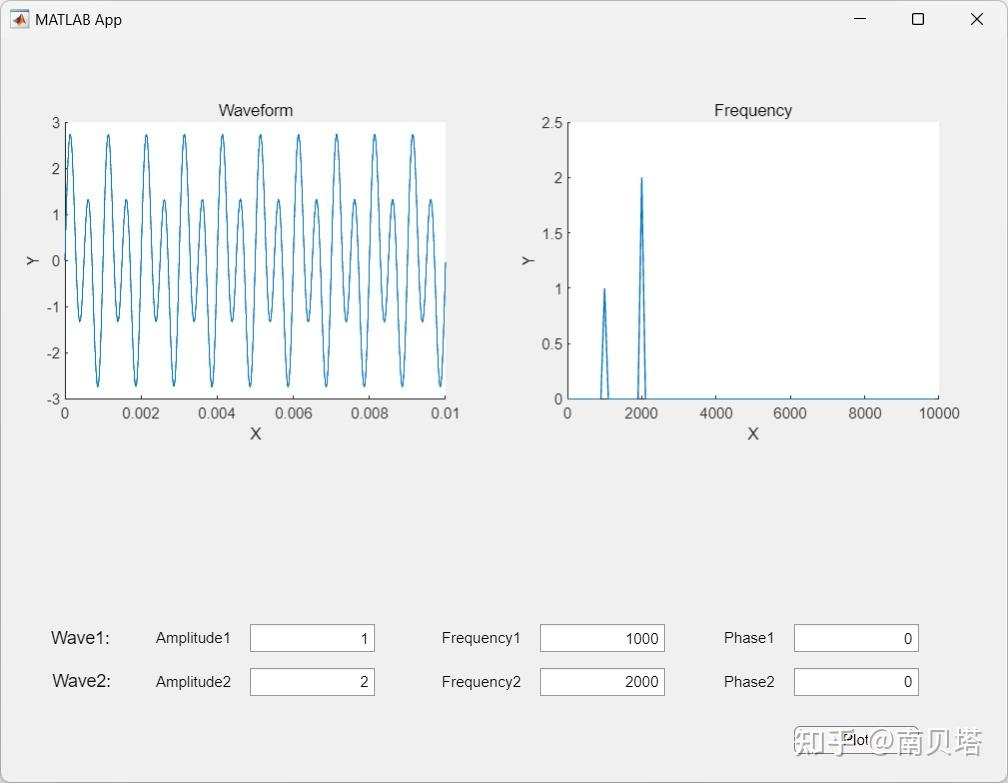Viewport: 1008px width, 783px height.
Task: Click the Phase1 input box
Action: (x=856, y=638)
